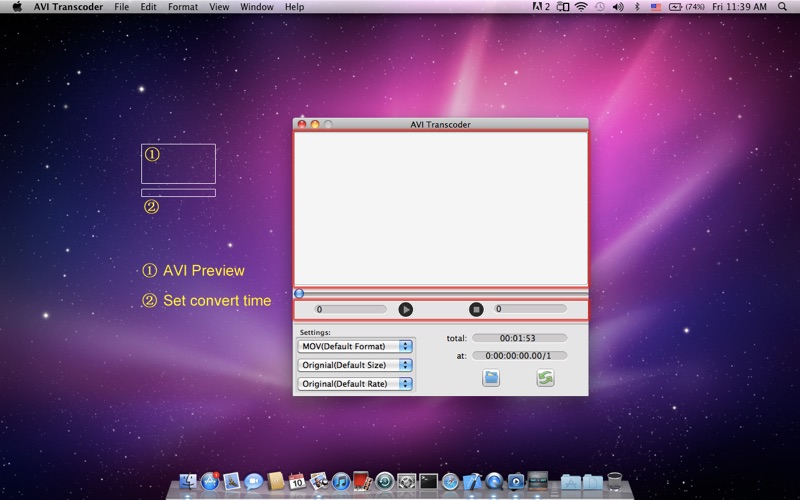This screenshot has height=500, width=800.
Task: Open iCal calendar in the dock
Action: [297, 481]
